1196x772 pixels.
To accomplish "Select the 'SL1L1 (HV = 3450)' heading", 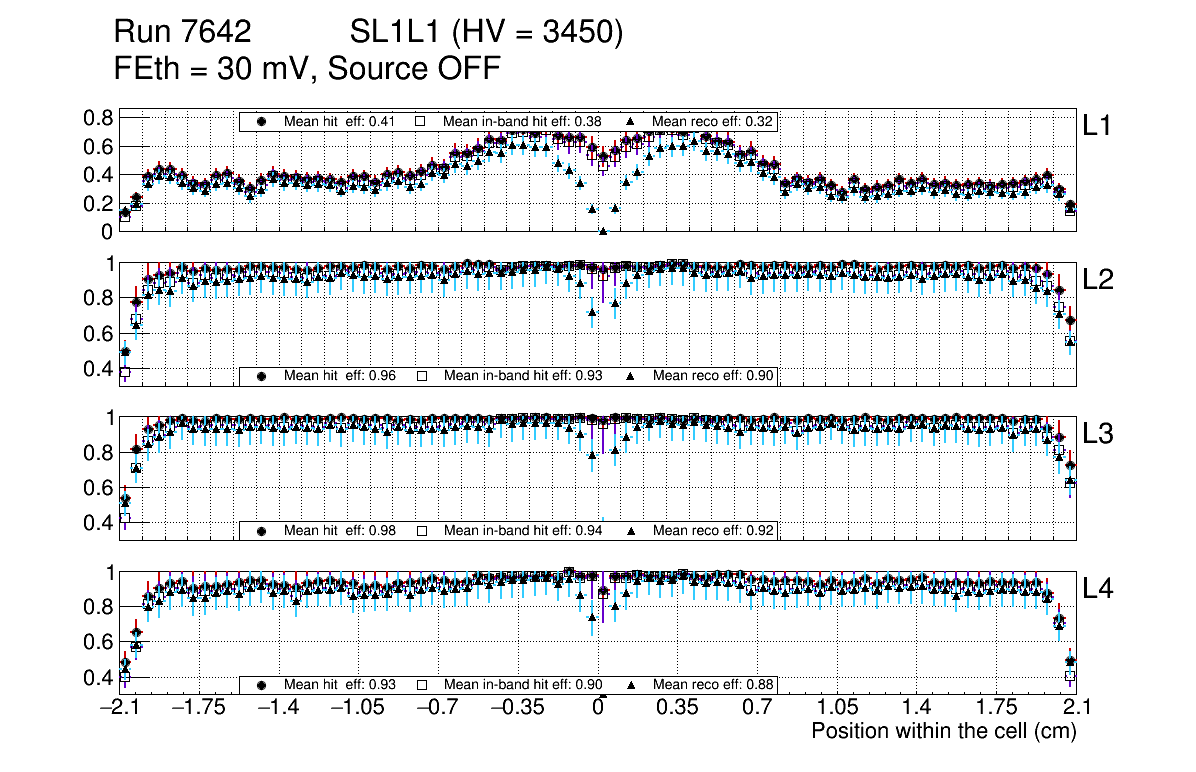I will (487, 33).
